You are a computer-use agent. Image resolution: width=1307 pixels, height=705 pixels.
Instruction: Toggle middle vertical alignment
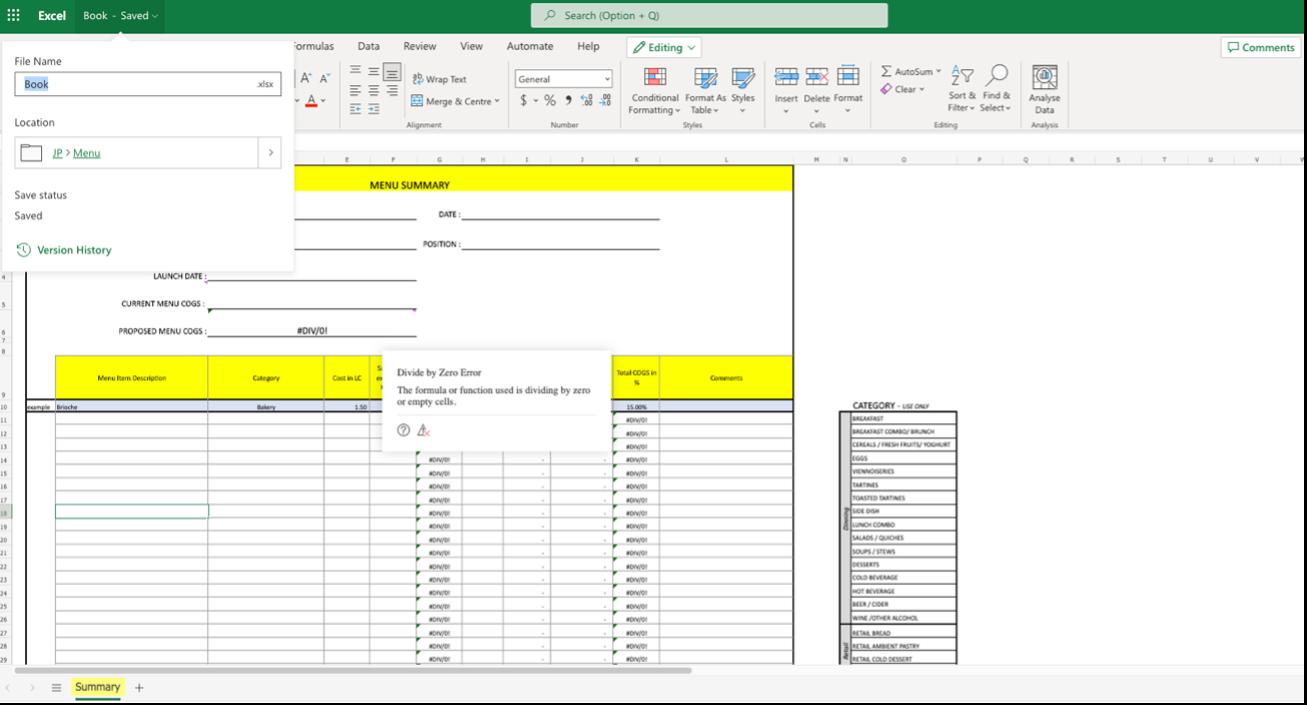click(373, 71)
